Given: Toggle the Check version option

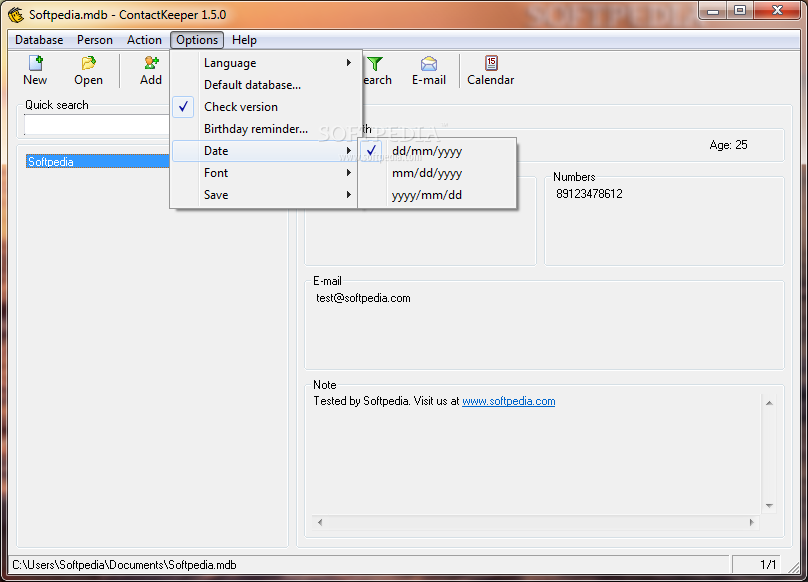Looking at the screenshot, I should (264, 107).
